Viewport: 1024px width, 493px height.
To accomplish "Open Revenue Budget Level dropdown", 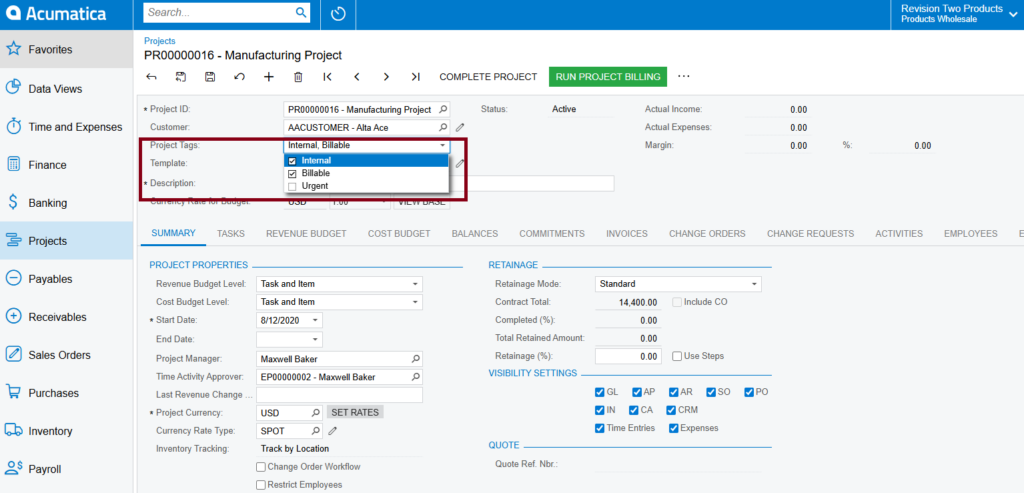I will pos(415,284).
